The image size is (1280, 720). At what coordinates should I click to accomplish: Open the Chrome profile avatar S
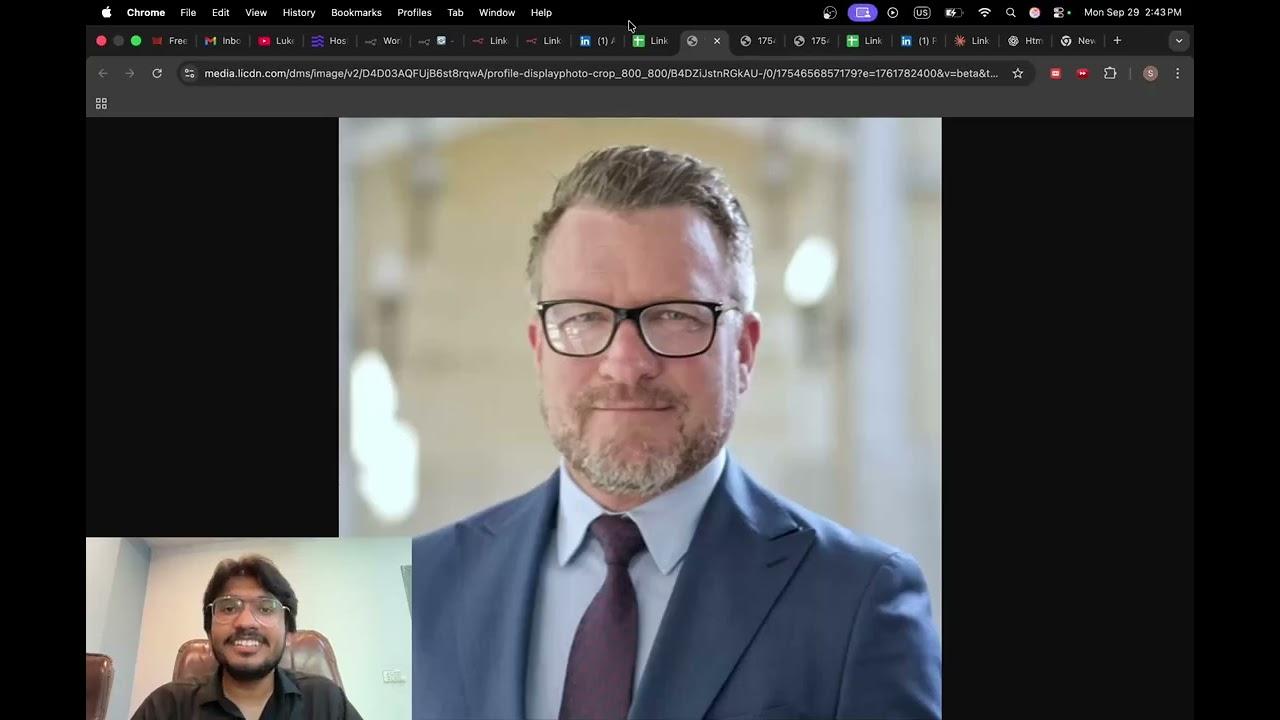tap(1150, 73)
